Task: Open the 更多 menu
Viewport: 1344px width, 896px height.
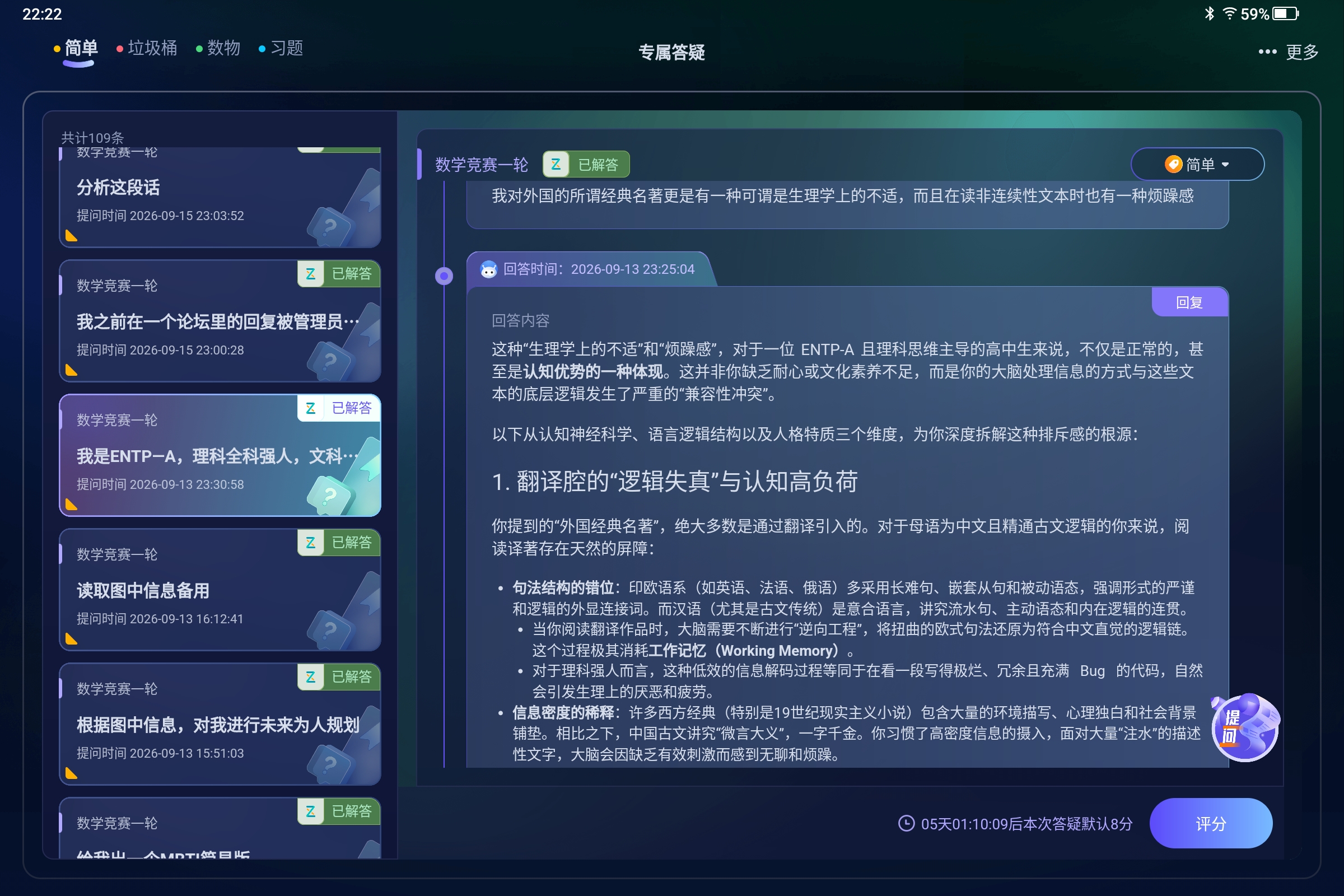Action: [x=1288, y=52]
